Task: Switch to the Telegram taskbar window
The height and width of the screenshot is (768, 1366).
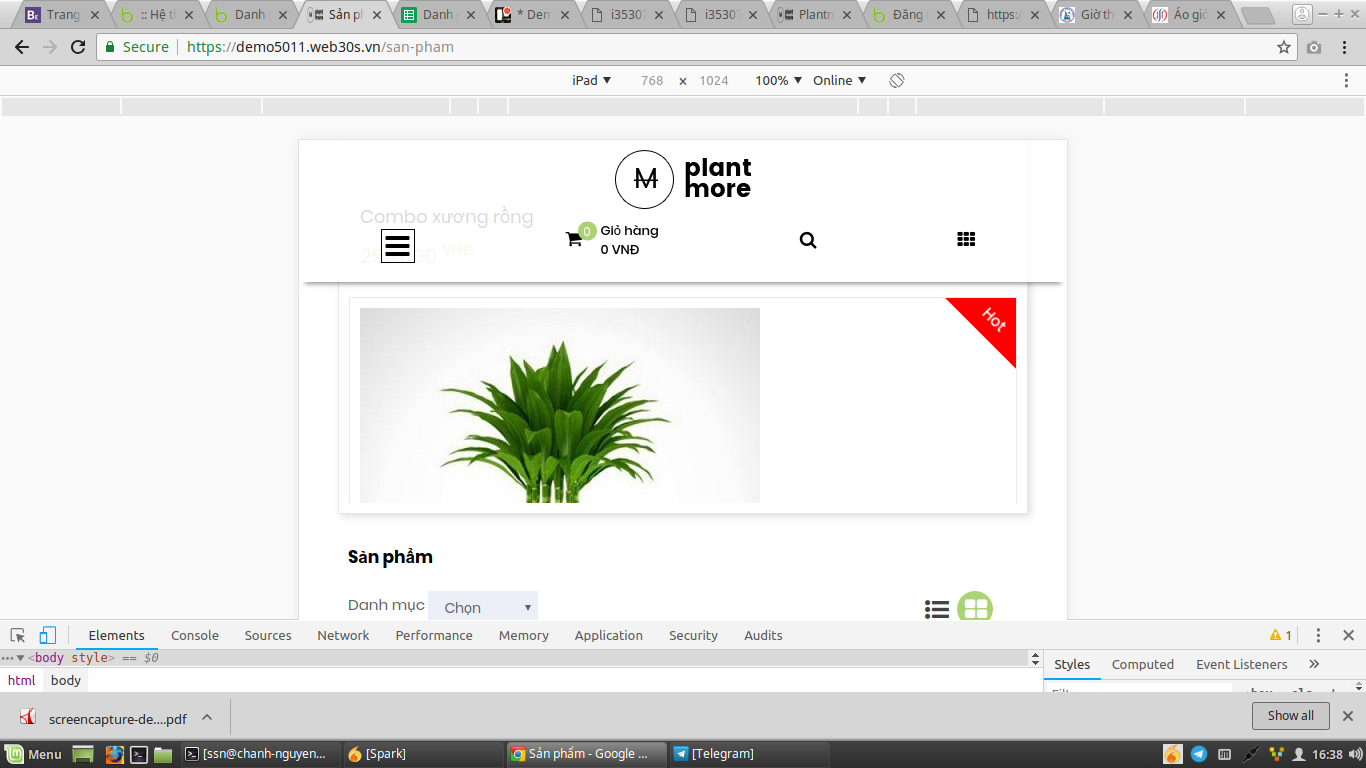Action: coord(748,754)
